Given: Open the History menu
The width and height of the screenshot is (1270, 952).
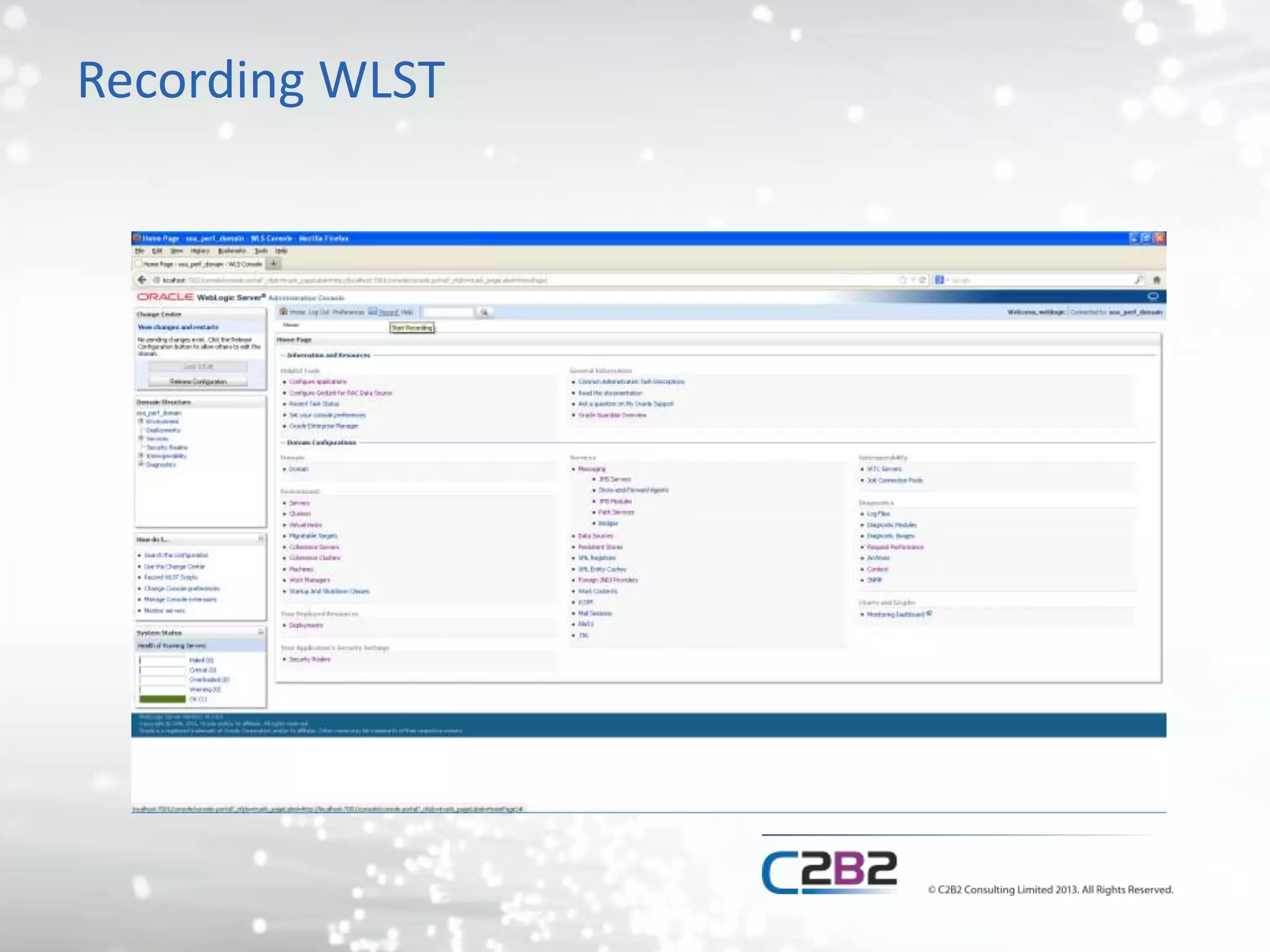Looking at the screenshot, I should point(200,251).
